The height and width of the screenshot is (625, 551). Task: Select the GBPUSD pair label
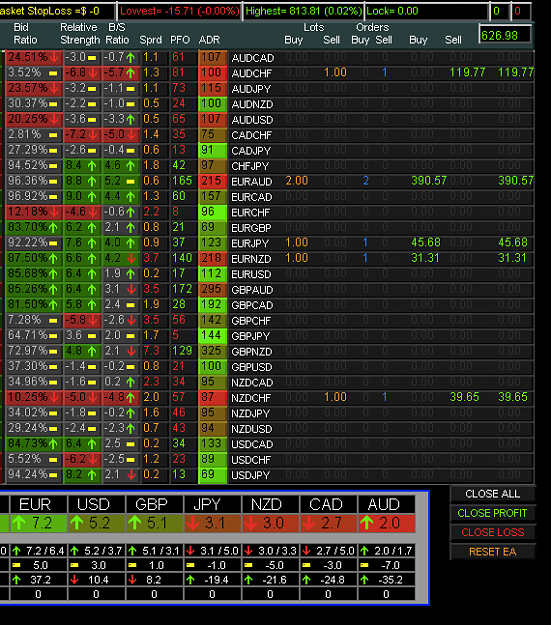click(252, 367)
